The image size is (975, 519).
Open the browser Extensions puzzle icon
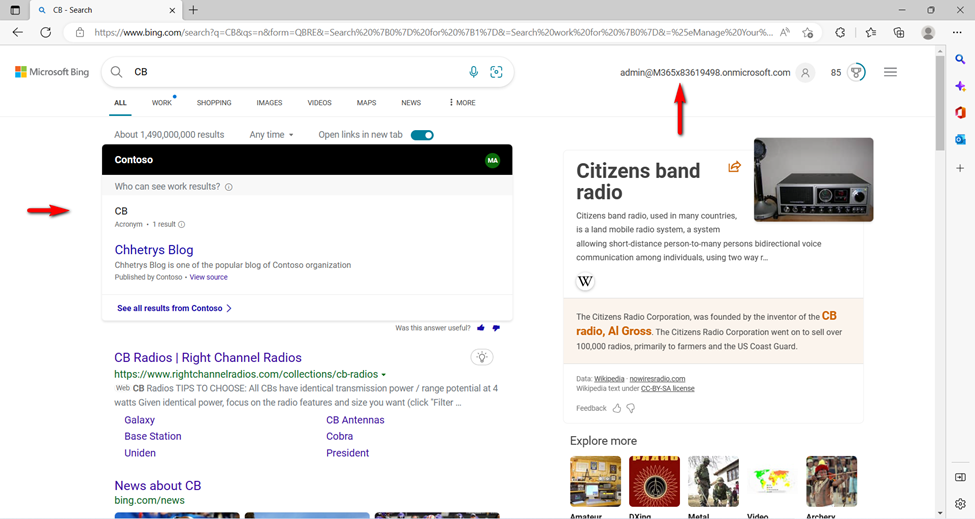pos(840,32)
